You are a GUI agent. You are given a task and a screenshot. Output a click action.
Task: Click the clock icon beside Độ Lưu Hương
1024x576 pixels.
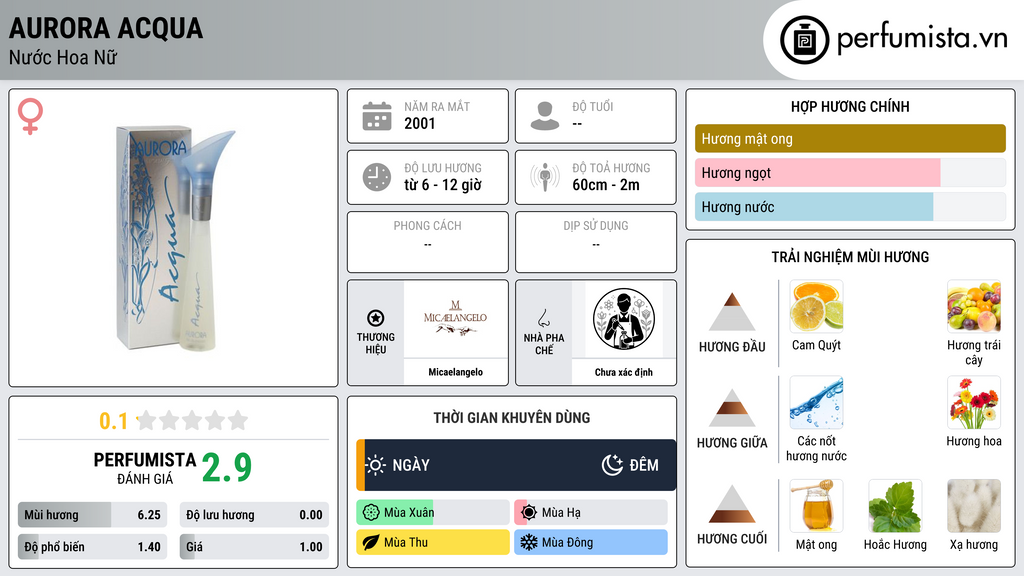coord(377,177)
